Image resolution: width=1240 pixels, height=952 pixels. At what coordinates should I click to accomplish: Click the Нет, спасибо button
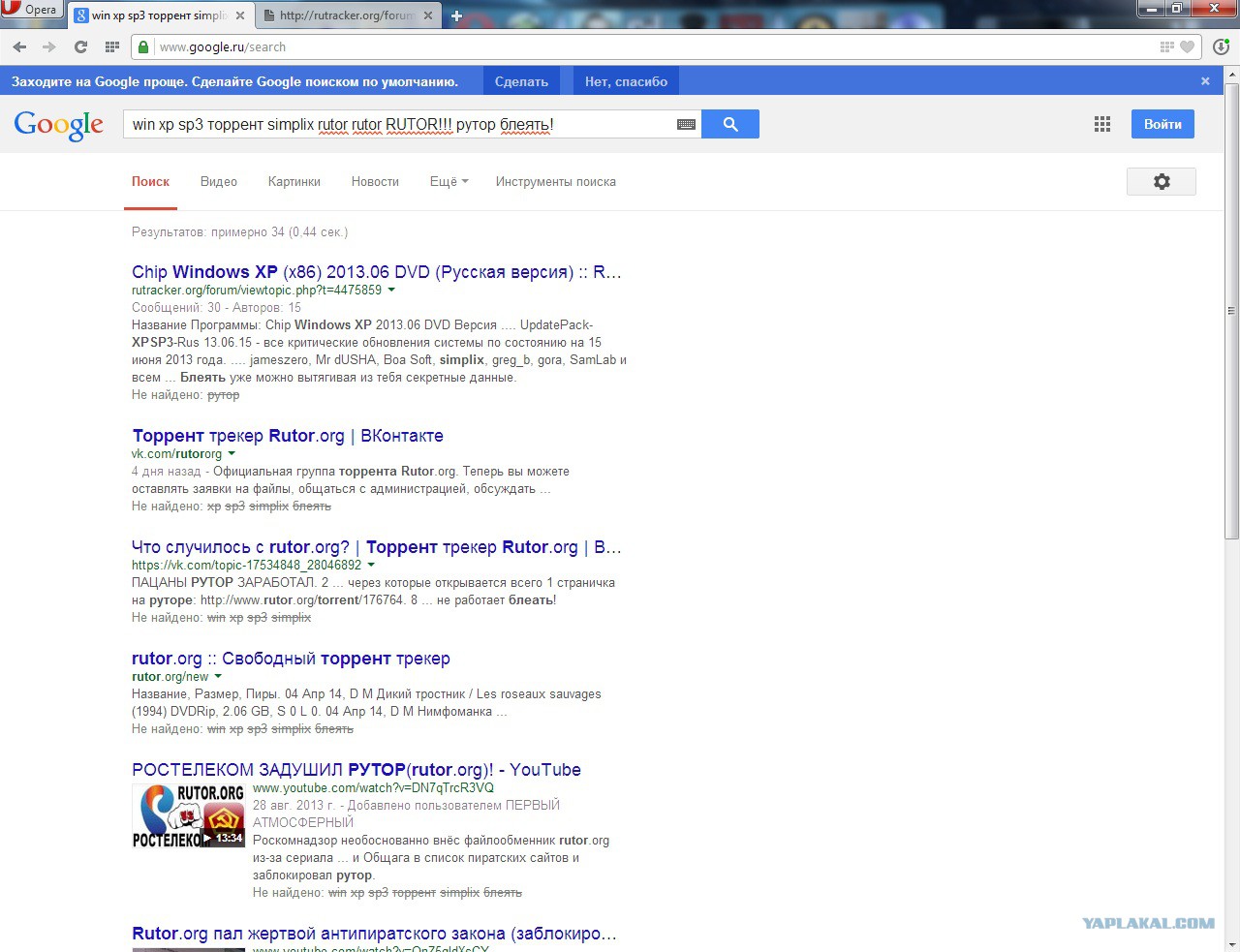626,81
